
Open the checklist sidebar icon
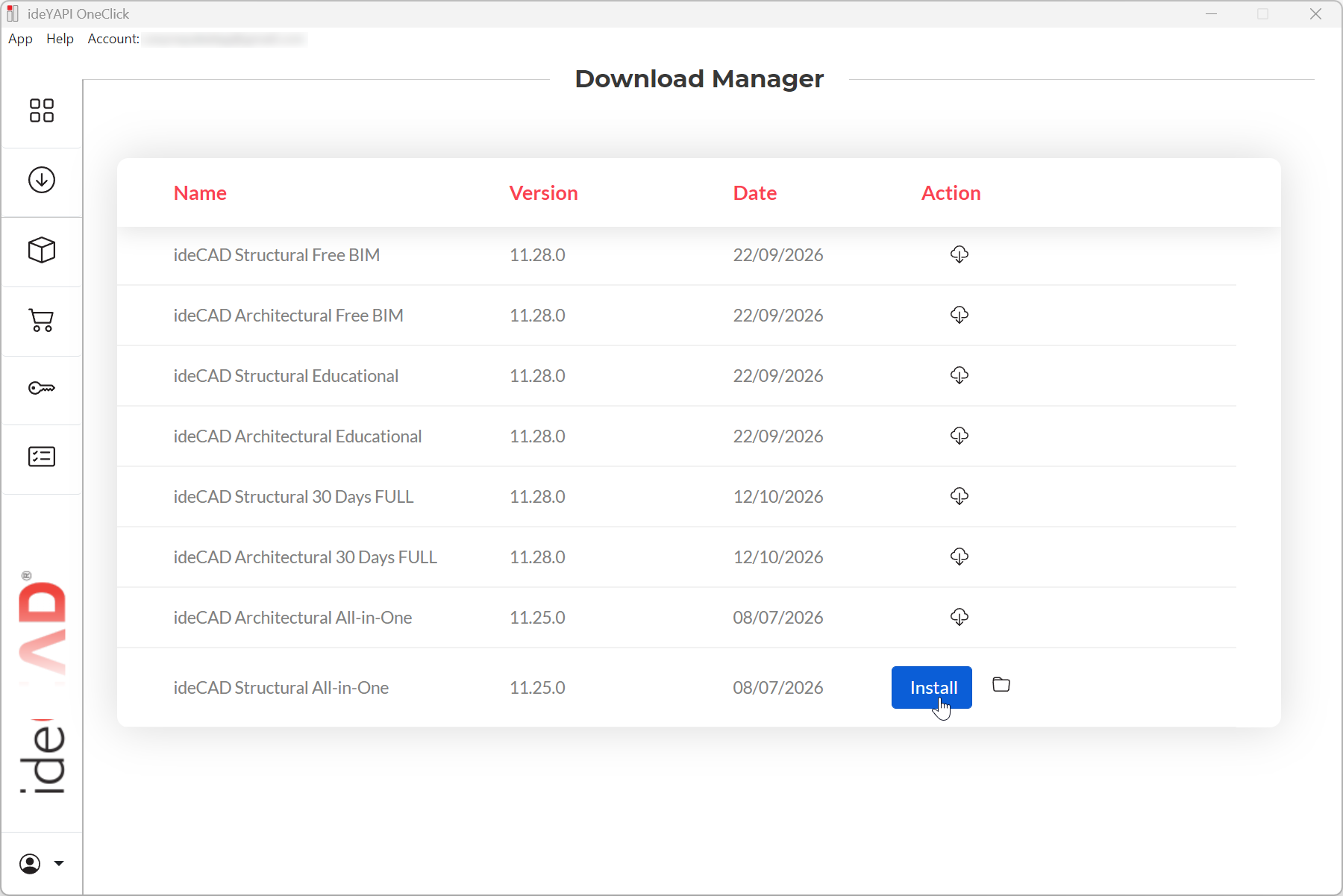[x=42, y=457]
